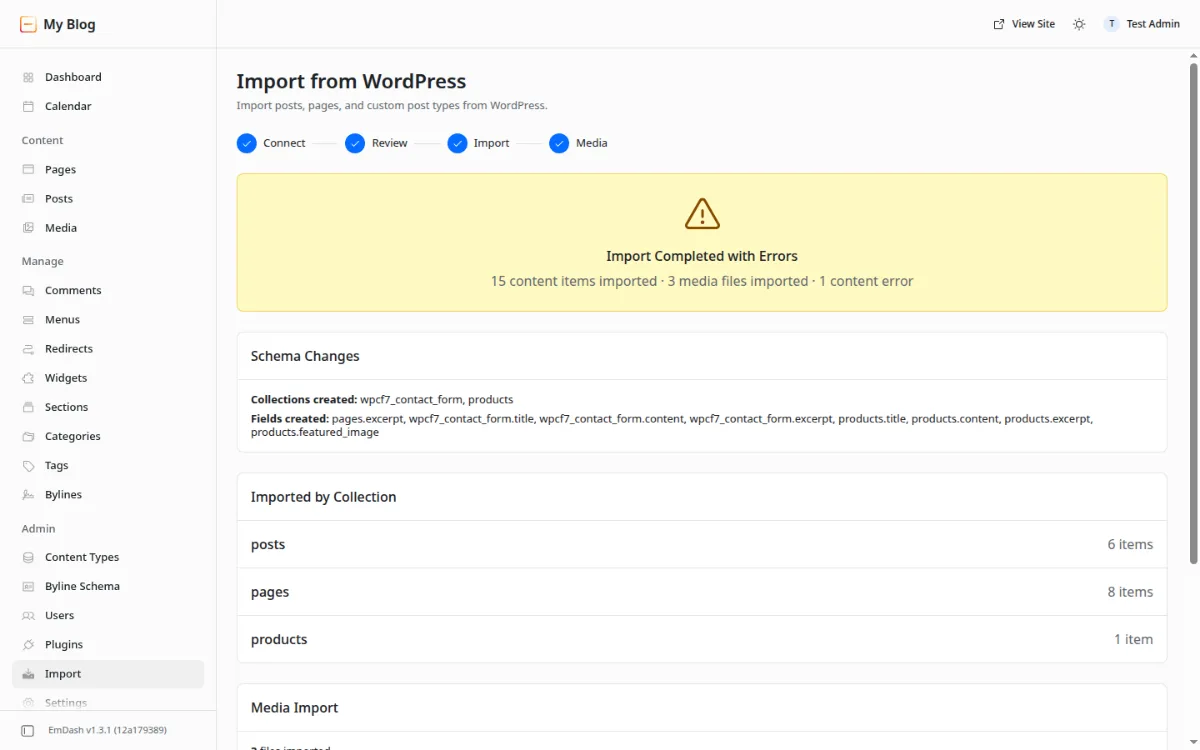Click the Import icon in sidebar
Screen dimensions: 1200x750
pos(28,674)
